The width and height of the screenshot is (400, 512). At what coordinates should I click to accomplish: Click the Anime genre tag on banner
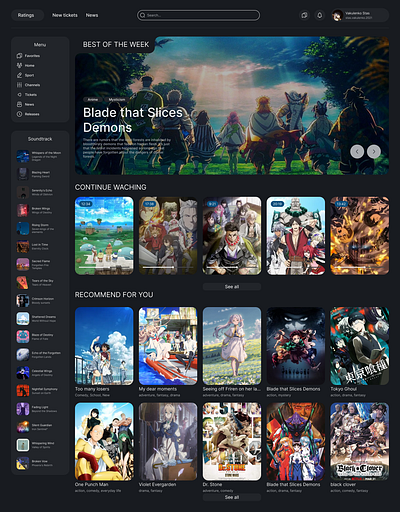[x=93, y=100]
